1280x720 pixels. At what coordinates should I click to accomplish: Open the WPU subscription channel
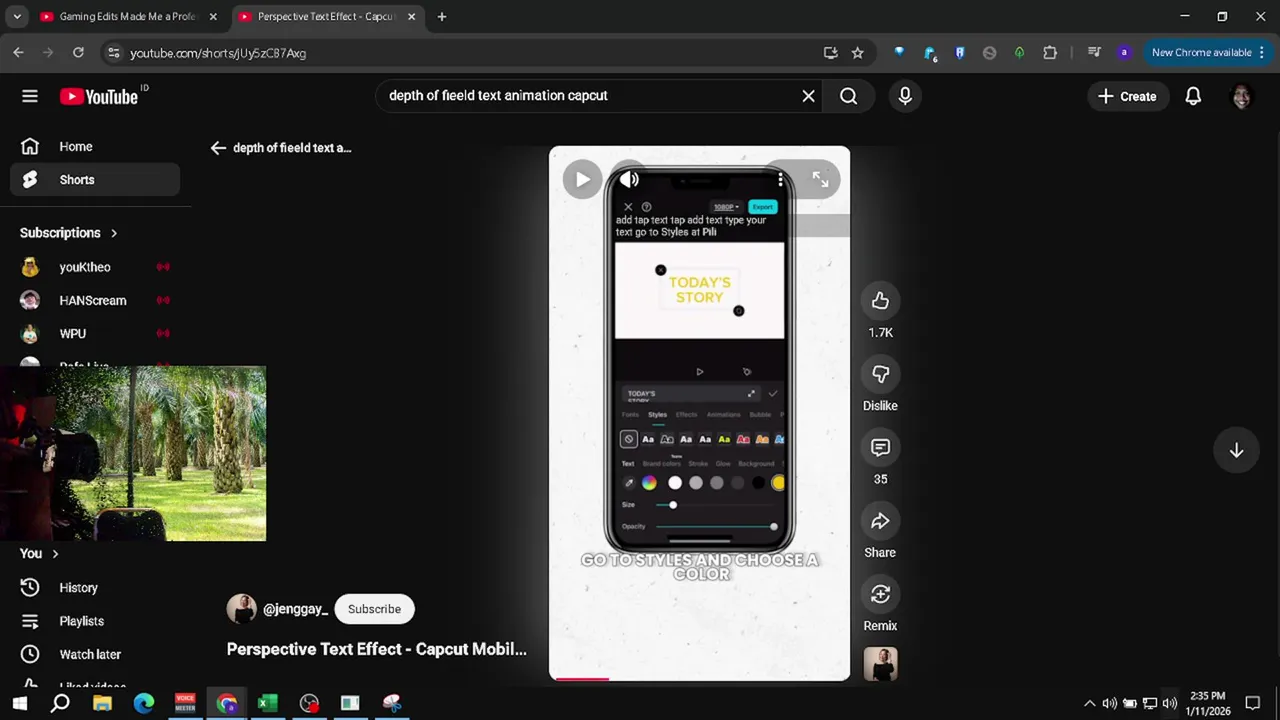(x=95, y=334)
